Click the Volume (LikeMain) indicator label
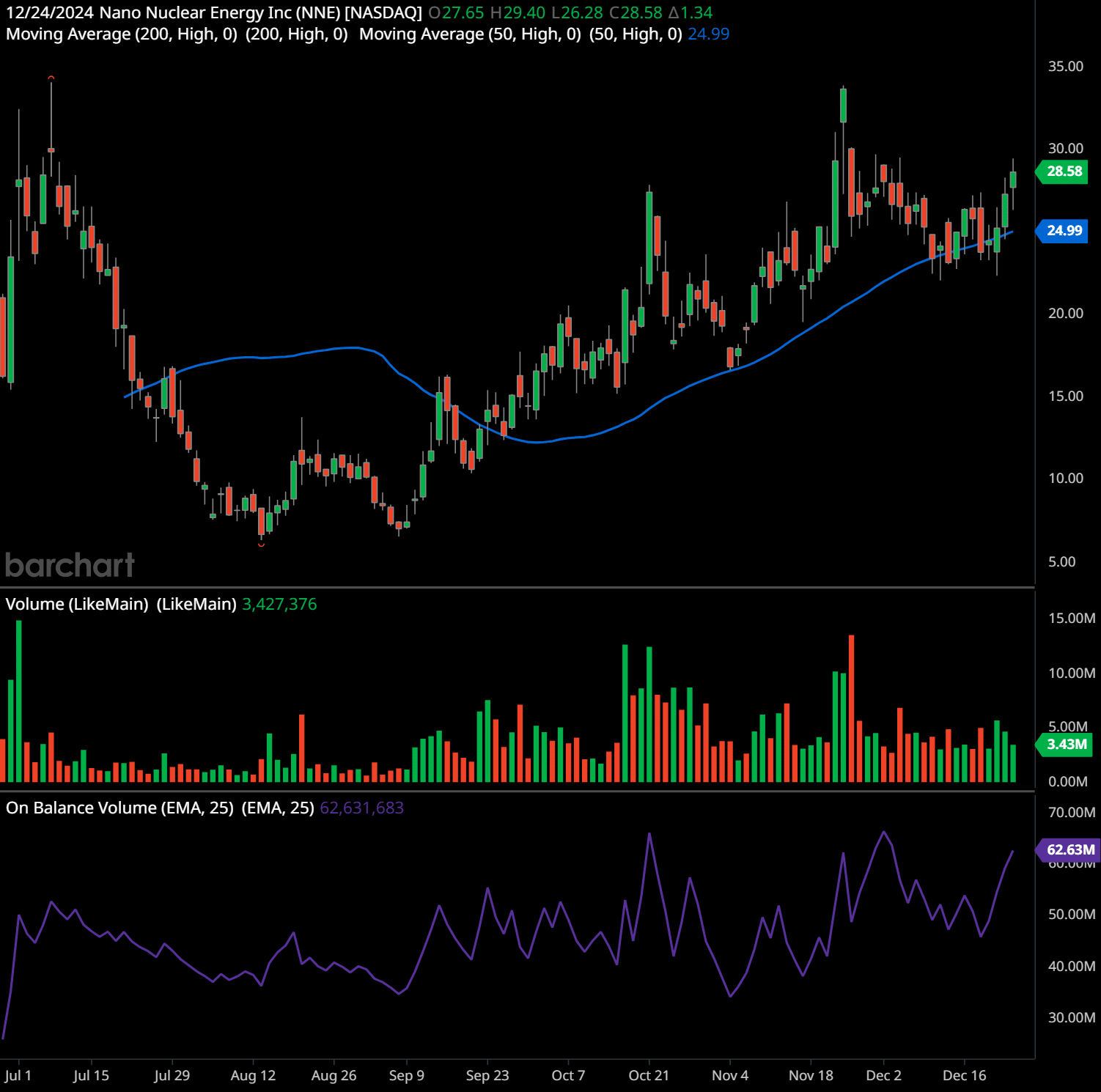1101x1092 pixels. (x=77, y=605)
